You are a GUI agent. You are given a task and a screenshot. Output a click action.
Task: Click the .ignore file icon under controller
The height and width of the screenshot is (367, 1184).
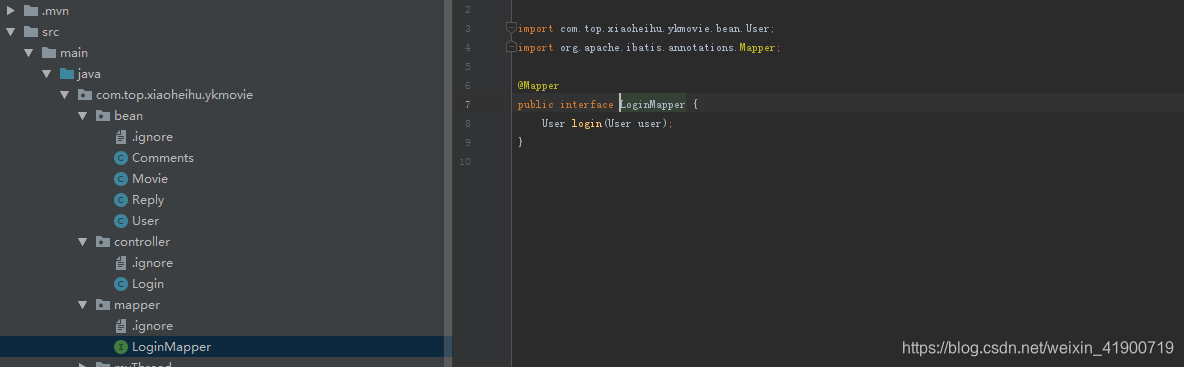pyautogui.click(x=121, y=263)
